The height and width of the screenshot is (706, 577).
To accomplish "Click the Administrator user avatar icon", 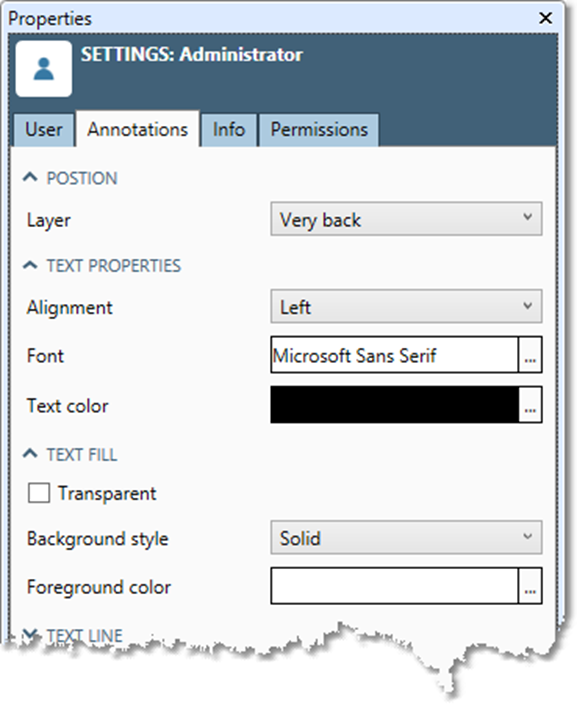I will click(x=44, y=69).
